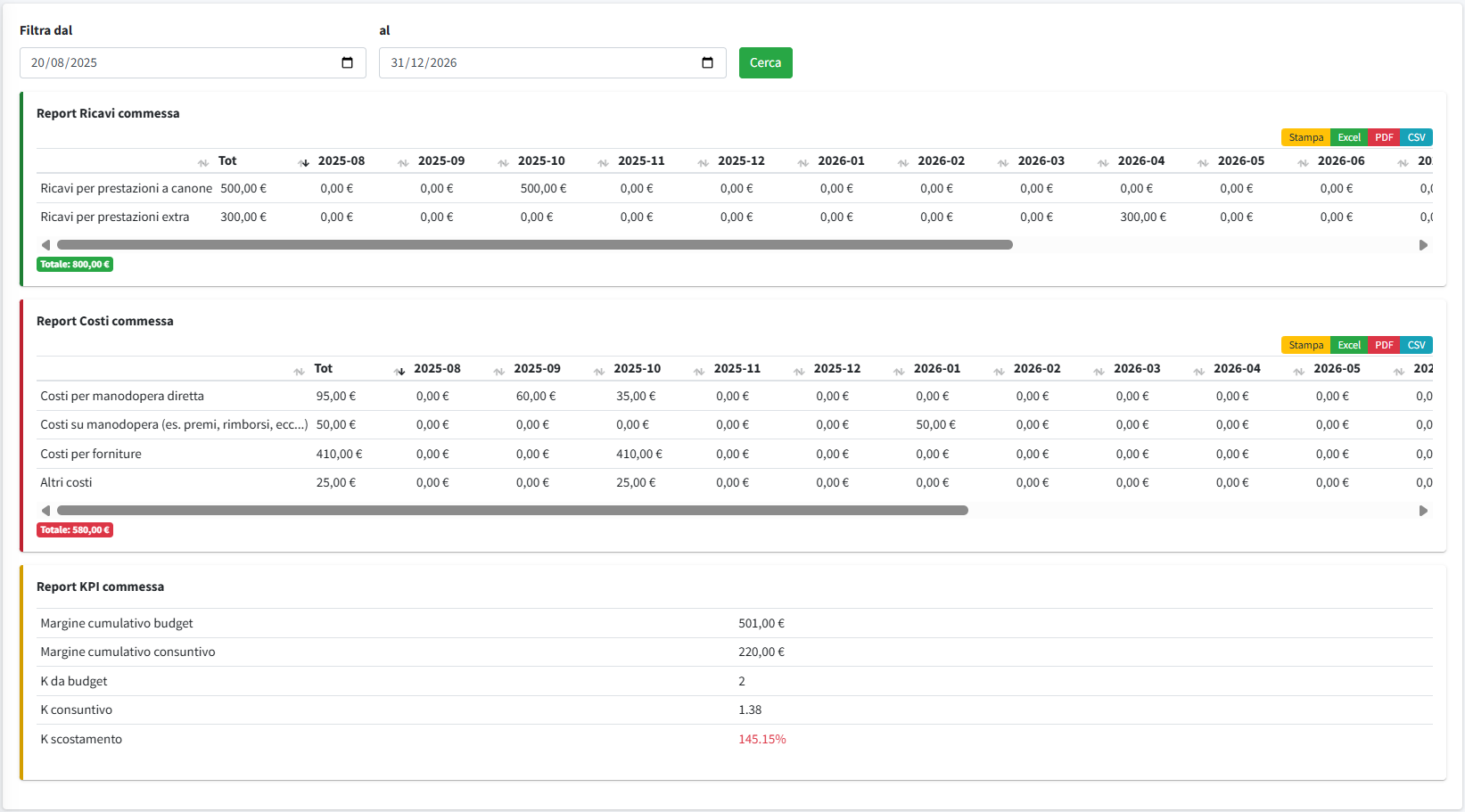Viewport: 1465px width, 812px height.
Task: Sort Costi table by 2026-01 column
Action: (x=936, y=369)
